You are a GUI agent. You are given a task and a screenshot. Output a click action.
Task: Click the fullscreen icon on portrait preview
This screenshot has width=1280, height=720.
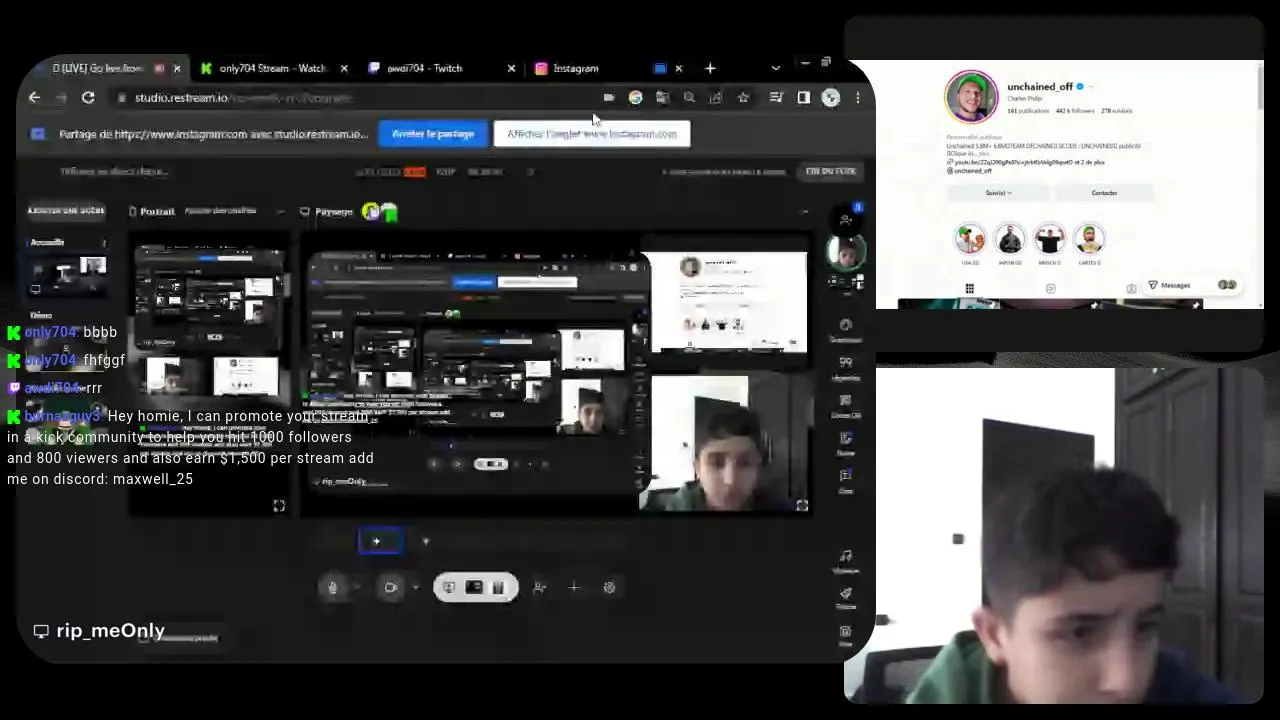click(x=279, y=506)
